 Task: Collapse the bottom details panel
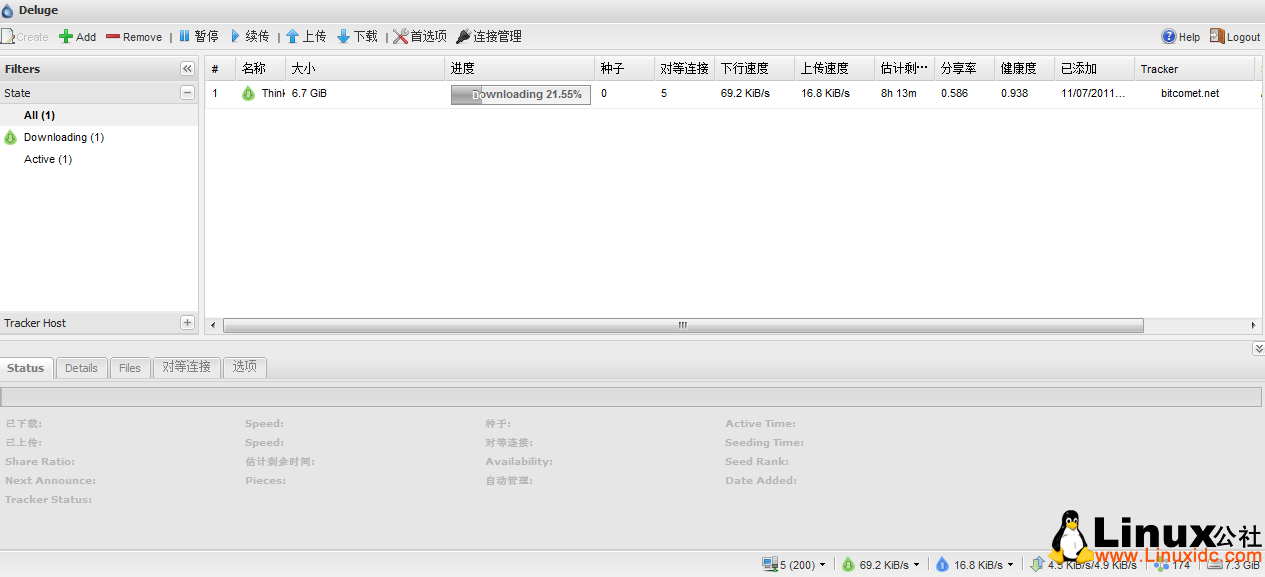[x=1258, y=348]
